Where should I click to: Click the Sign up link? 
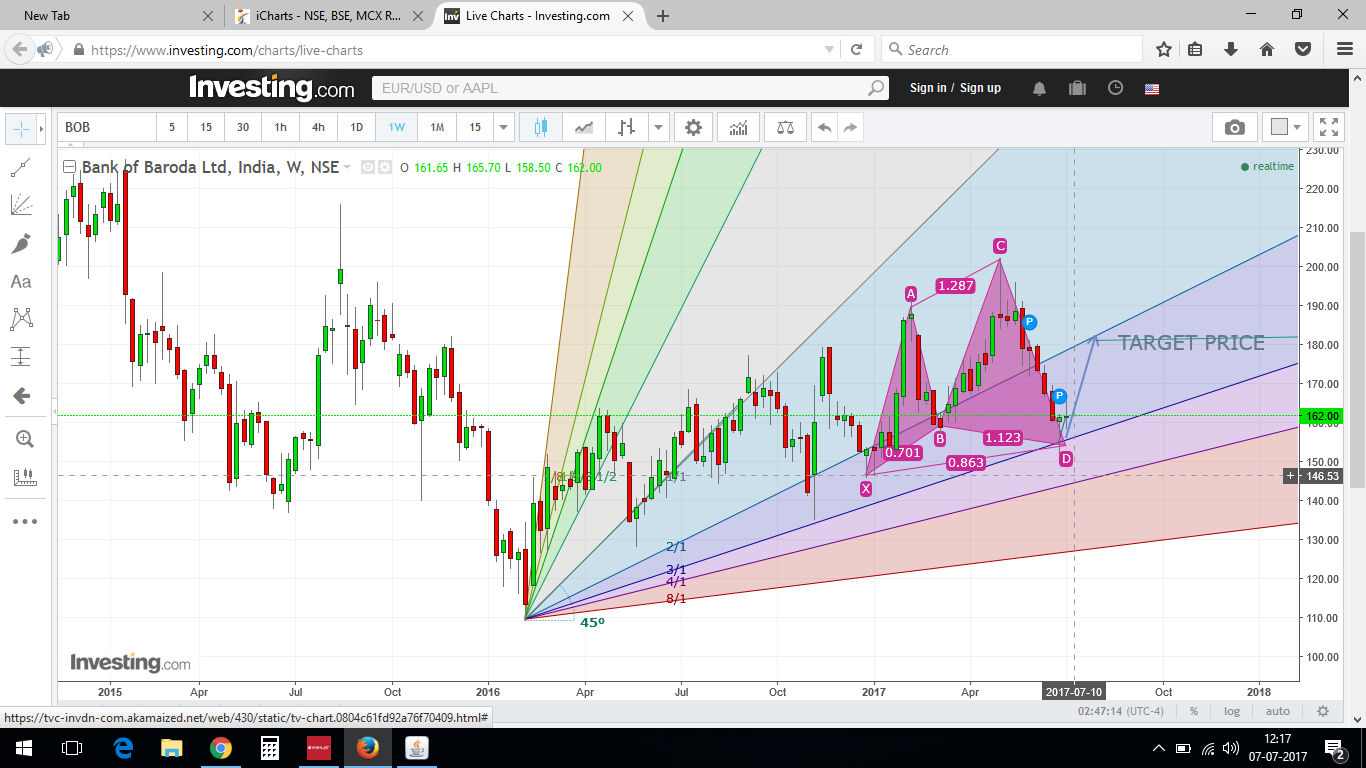click(x=980, y=88)
